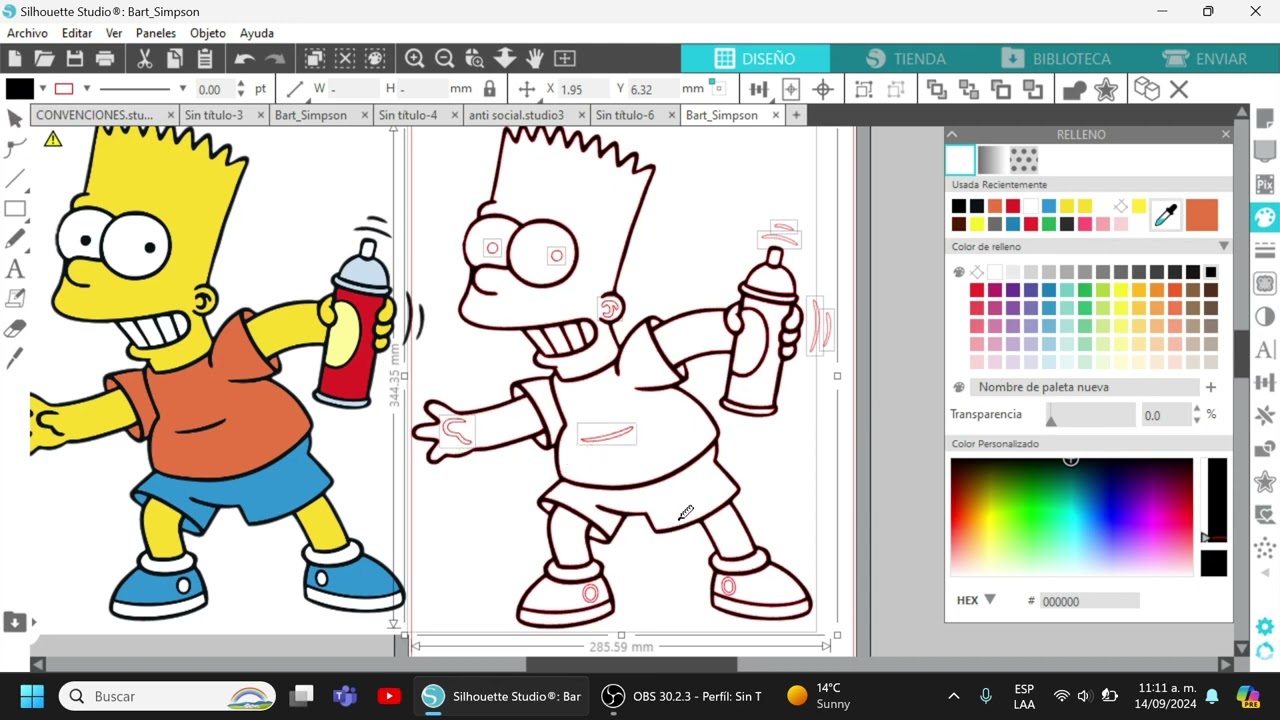Increase the Transparencia value stepper

pos(1197,408)
